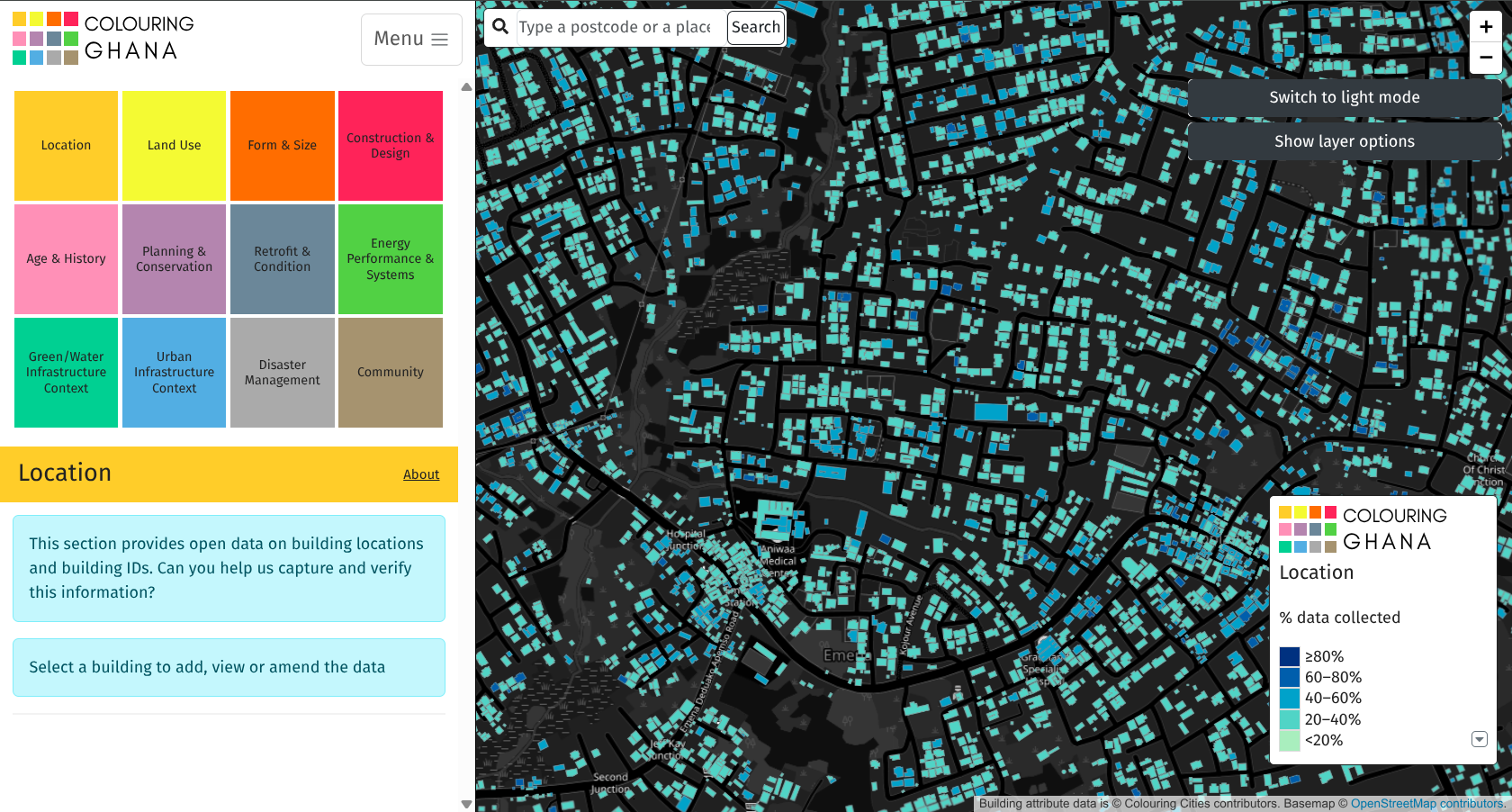Click the Aniwaa Medical Centre building on map
Screen dimensions: 1512x812
pos(773,520)
